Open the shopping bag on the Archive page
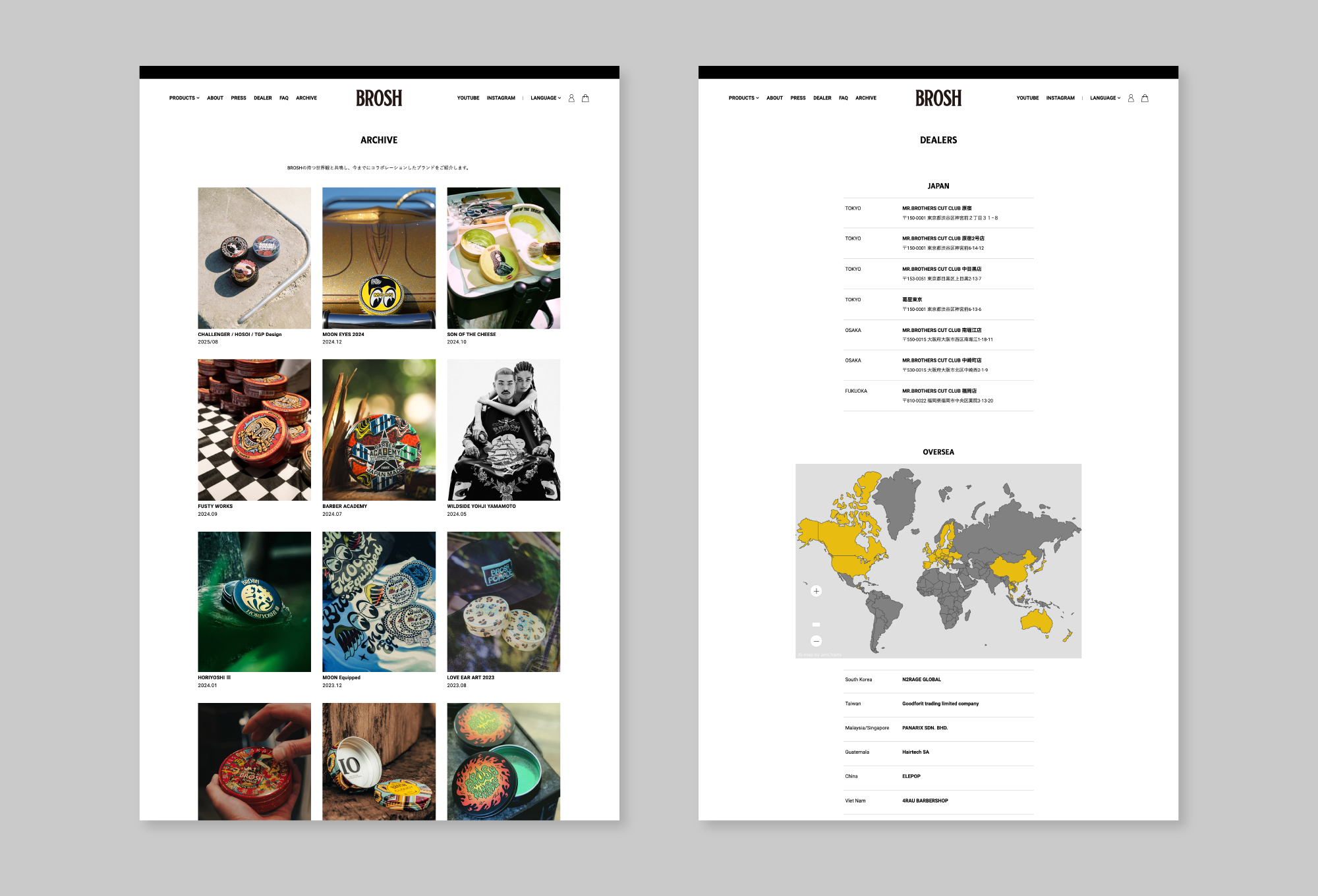This screenshot has width=1318, height=896. 585,98
